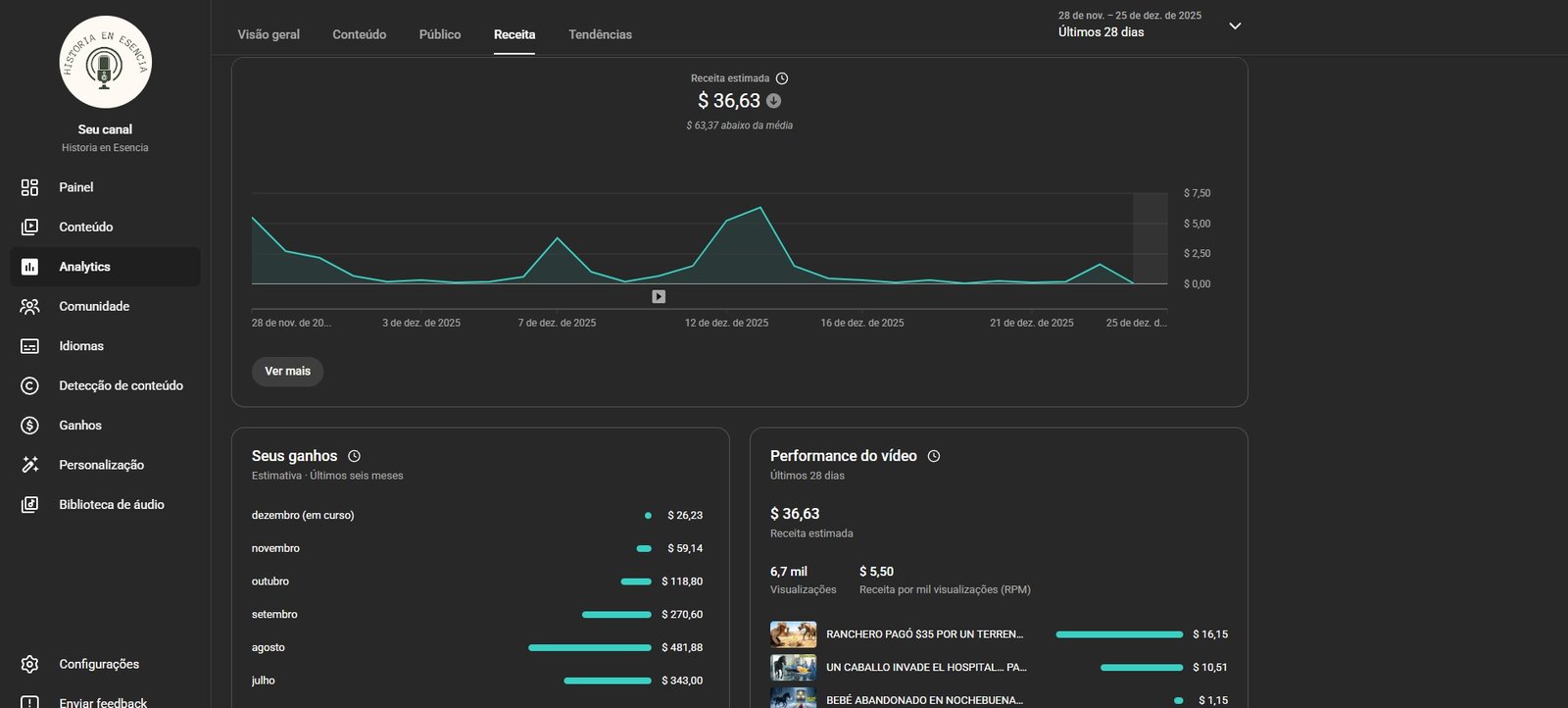1568x708 pixels.
Task: Click the Ganhos dollar icon
Action: tap(29, 426)
